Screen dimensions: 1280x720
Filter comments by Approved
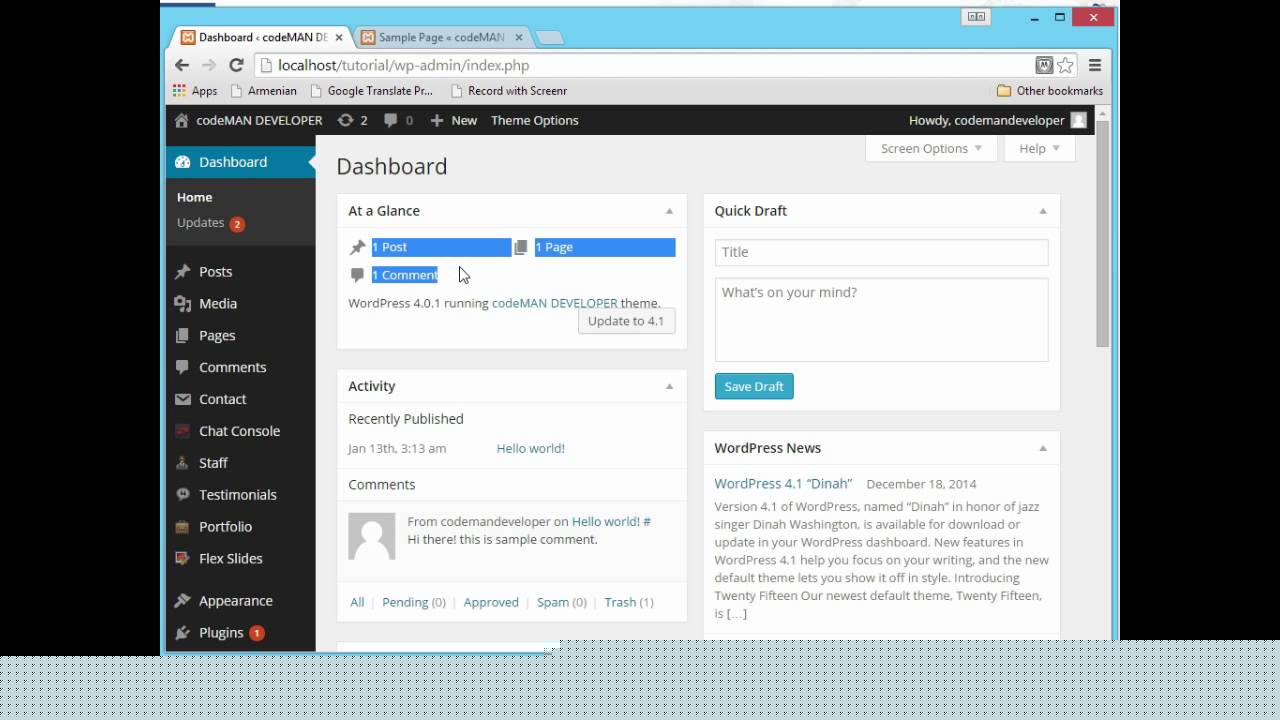click(491, 602)
